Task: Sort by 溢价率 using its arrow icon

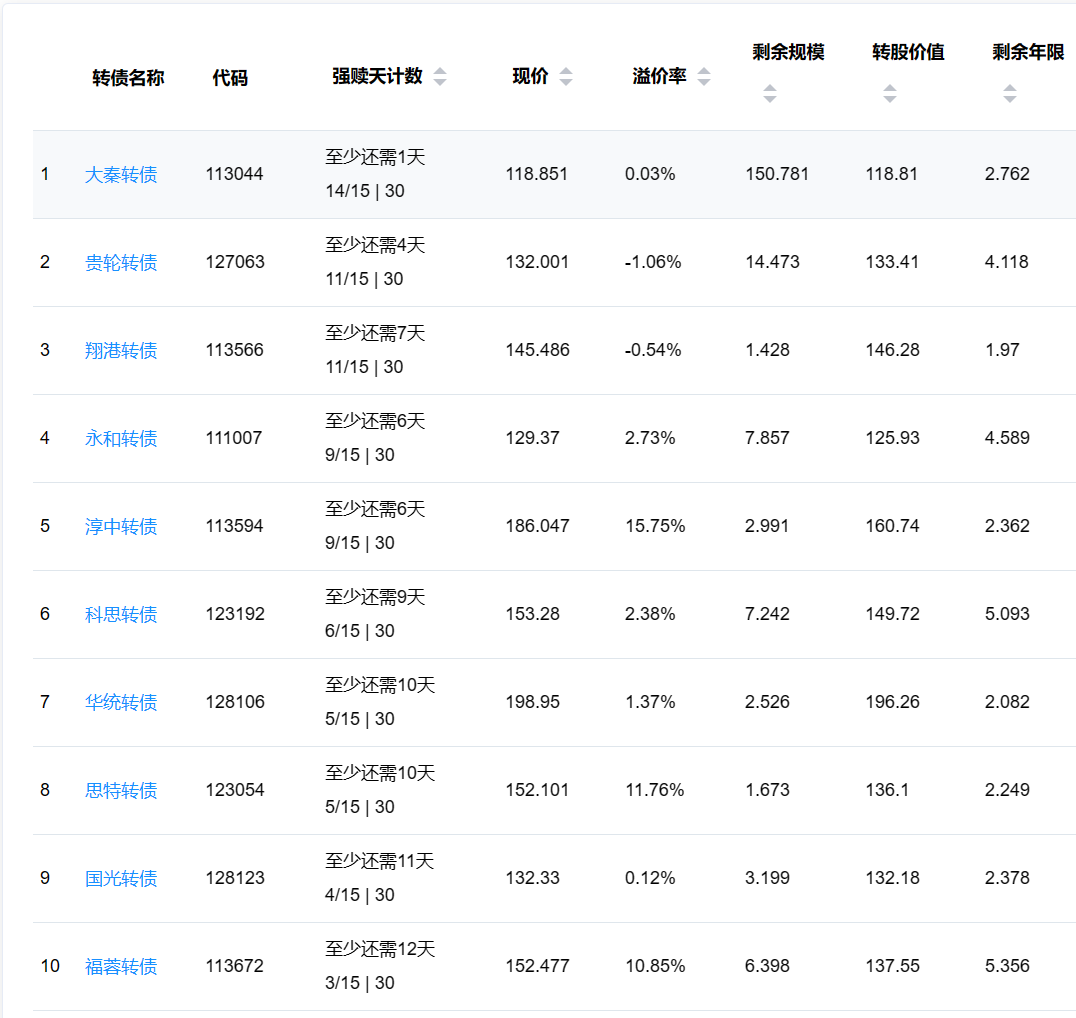Action: (x=704, y=77)
